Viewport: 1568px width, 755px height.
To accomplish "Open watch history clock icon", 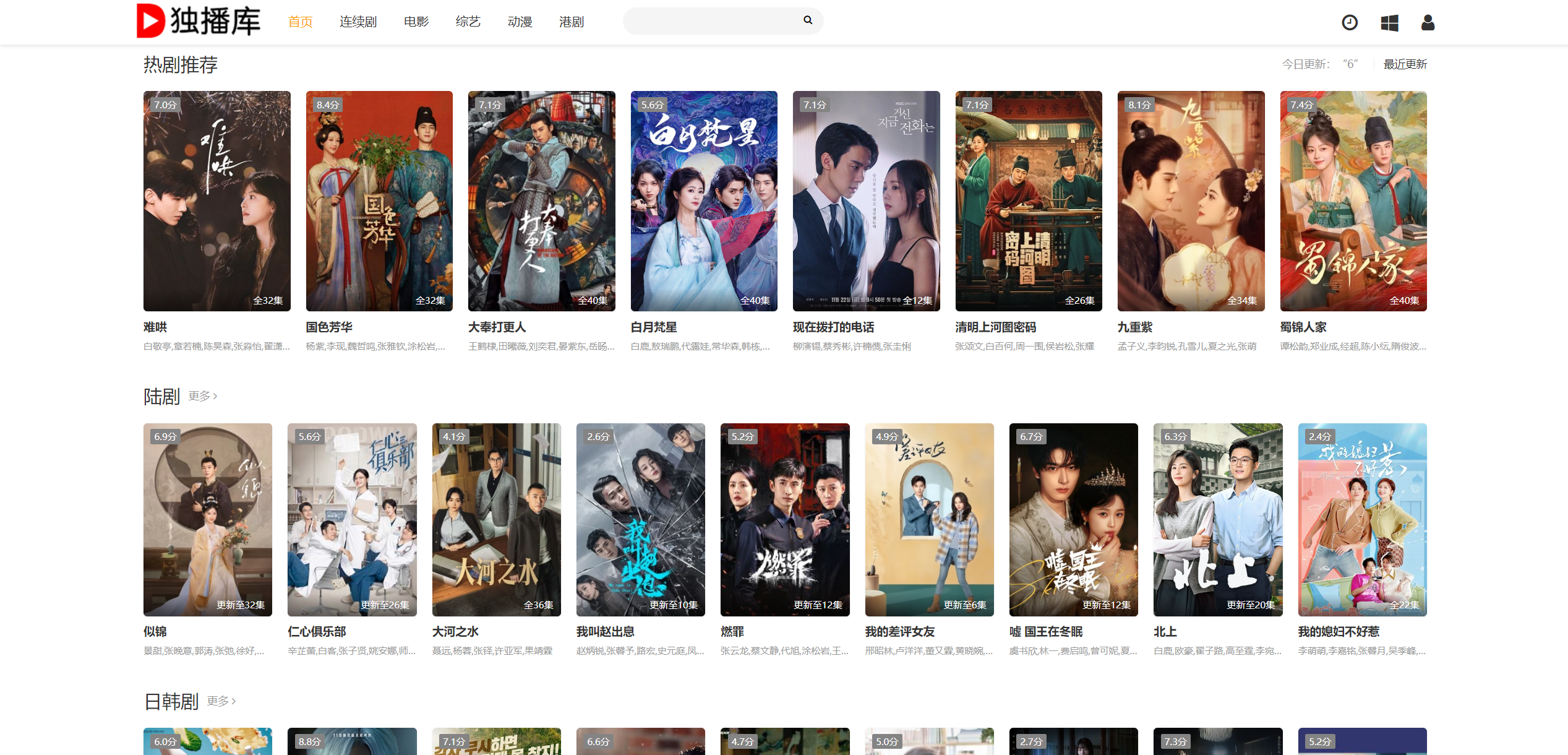I will (x=1350, y=23).
